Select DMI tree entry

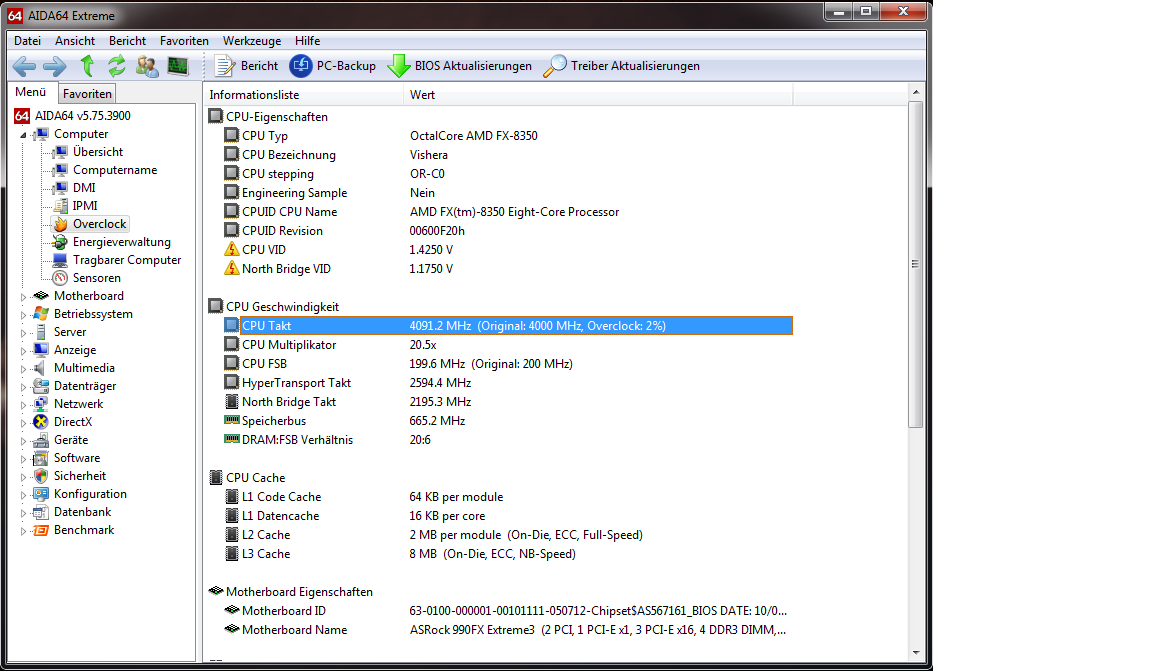[x=84, y=188]
